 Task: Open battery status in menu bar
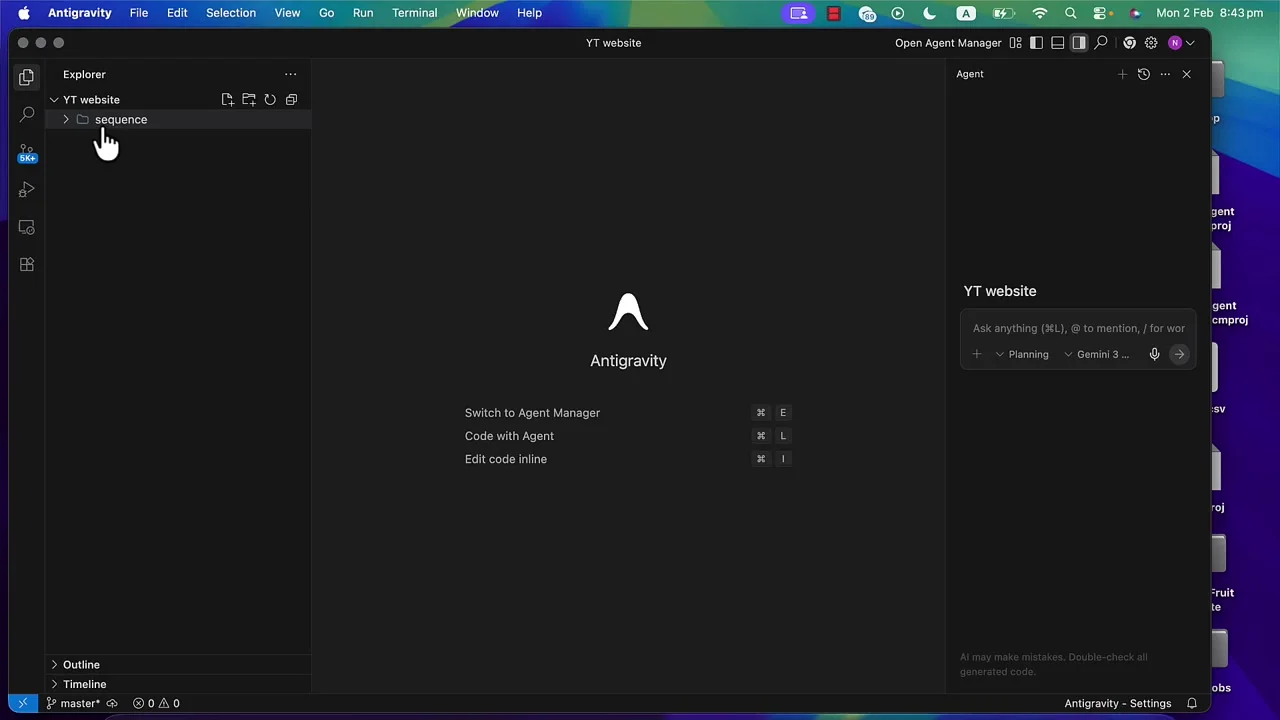[x=1003, y=13]
